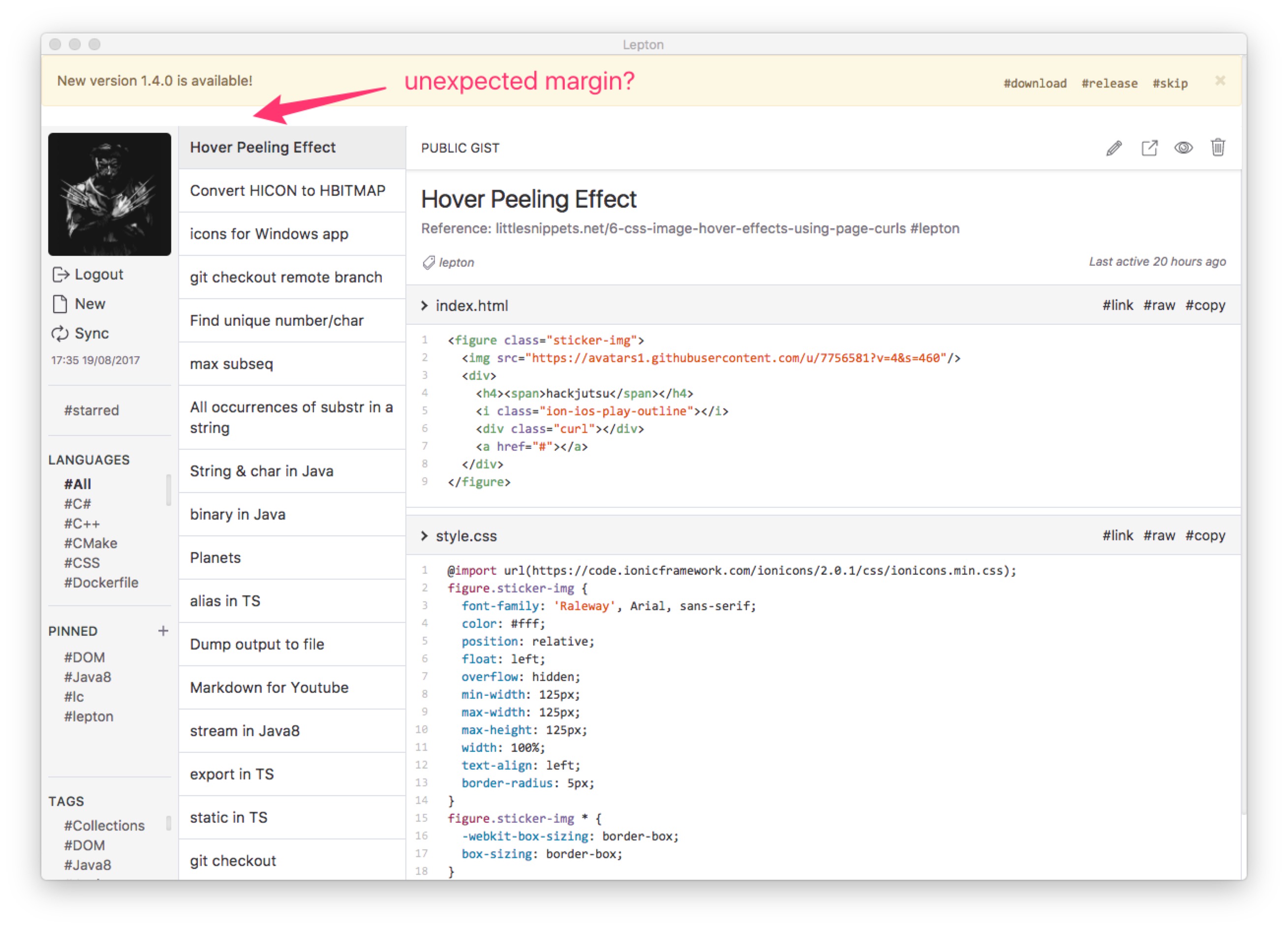Click the Logout icon in the sidebar
The width and height of the screenshot is (1288, 929).
61,274
